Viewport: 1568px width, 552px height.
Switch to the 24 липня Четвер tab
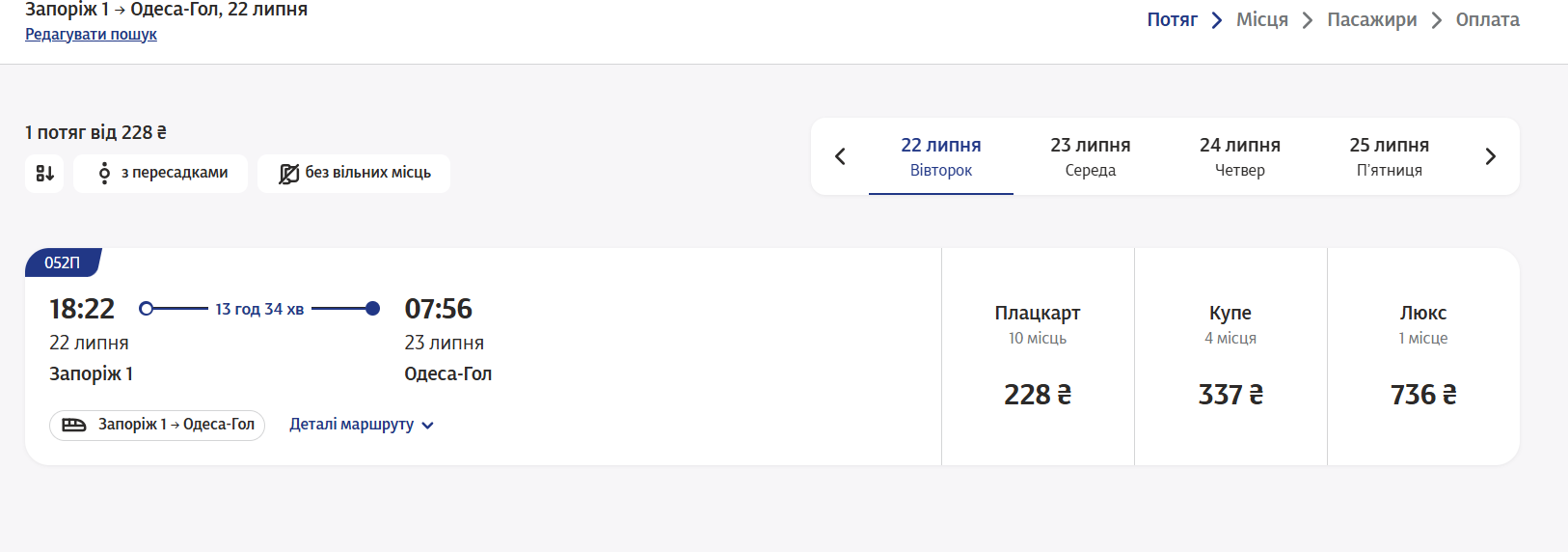pos(1240,156)
